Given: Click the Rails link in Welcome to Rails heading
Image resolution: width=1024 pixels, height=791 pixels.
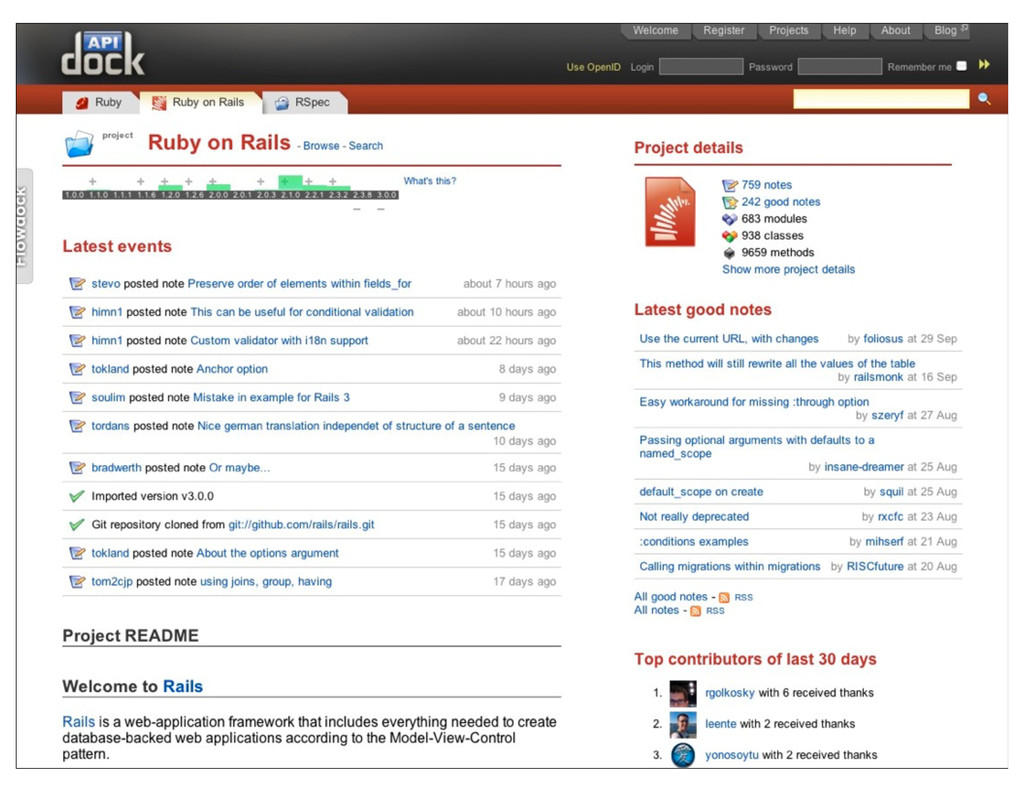Looking at the screenshot, I should (183, 686).
